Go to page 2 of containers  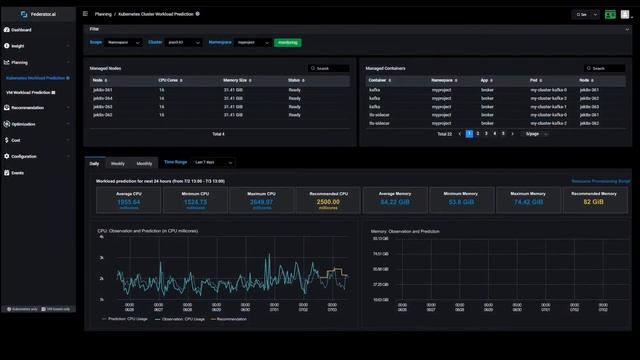[x=478, y=134]
